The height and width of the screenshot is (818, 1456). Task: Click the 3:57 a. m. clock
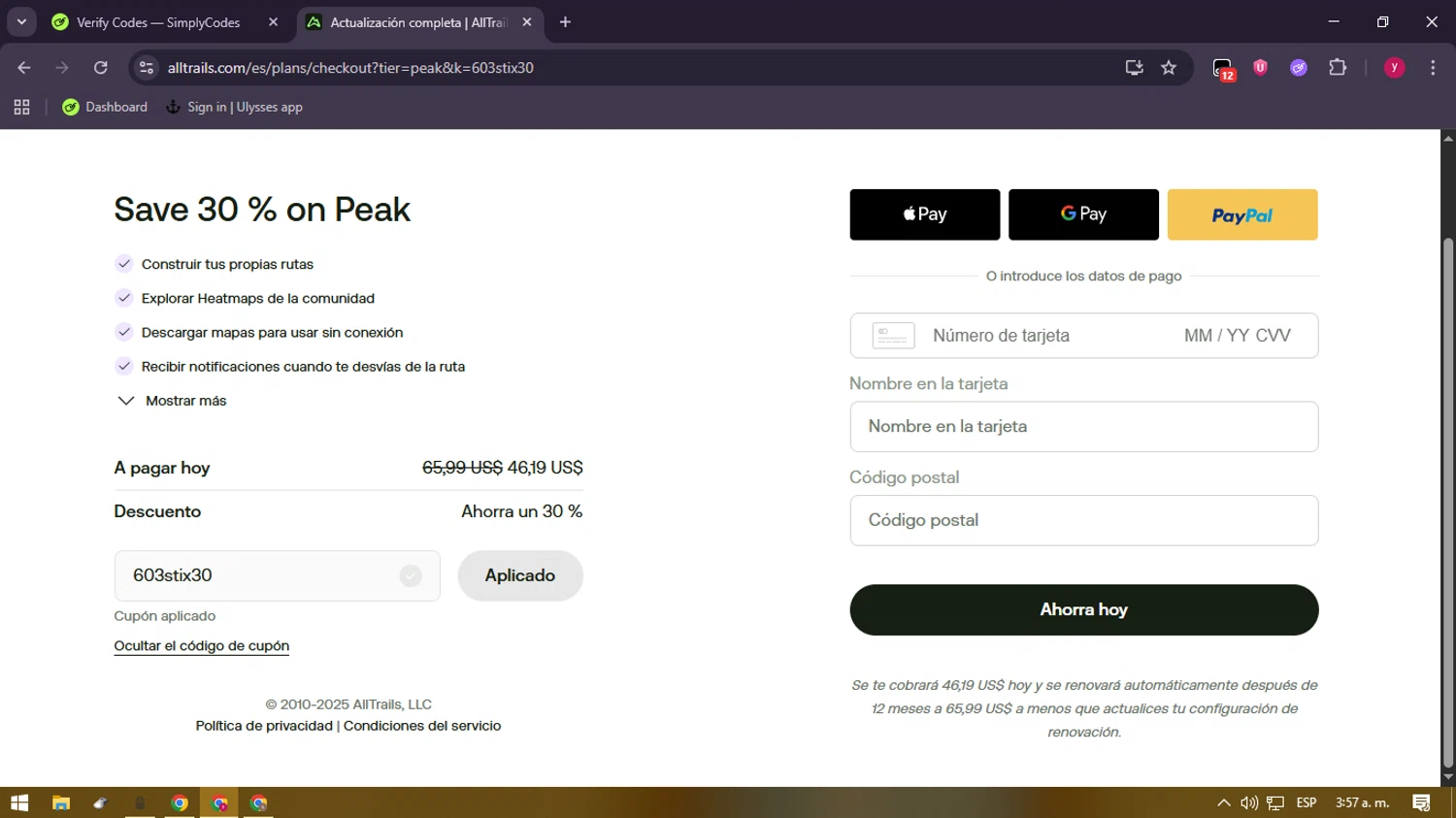pos(1363,803)
